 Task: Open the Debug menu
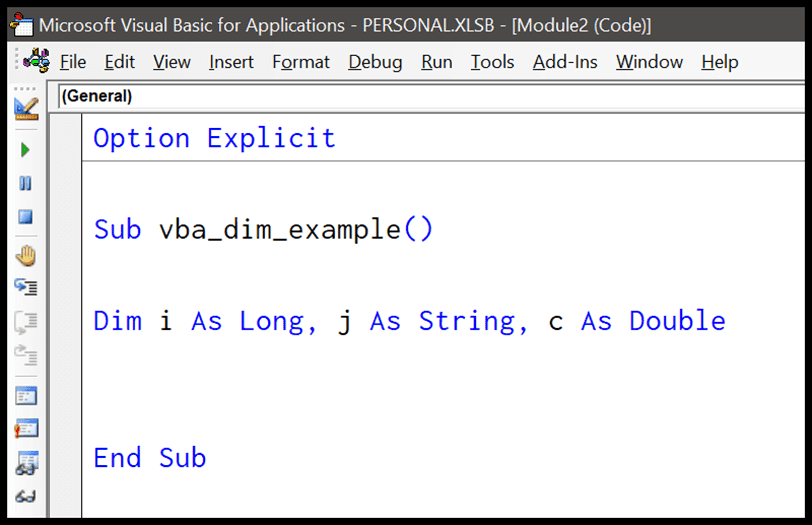tap(375, 62)
